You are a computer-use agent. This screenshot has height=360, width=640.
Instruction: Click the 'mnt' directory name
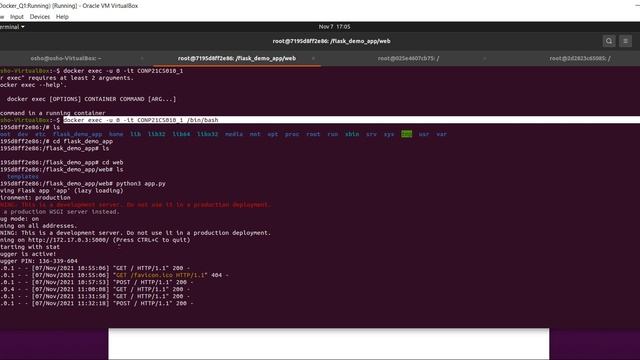click(x=255, y=134)
